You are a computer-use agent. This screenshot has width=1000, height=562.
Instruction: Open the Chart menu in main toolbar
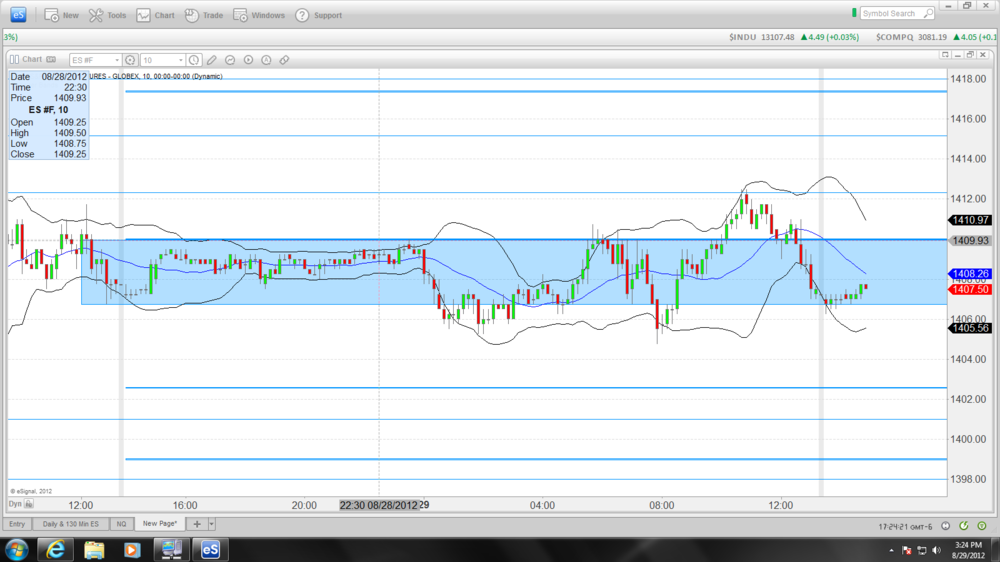(155, 15)
